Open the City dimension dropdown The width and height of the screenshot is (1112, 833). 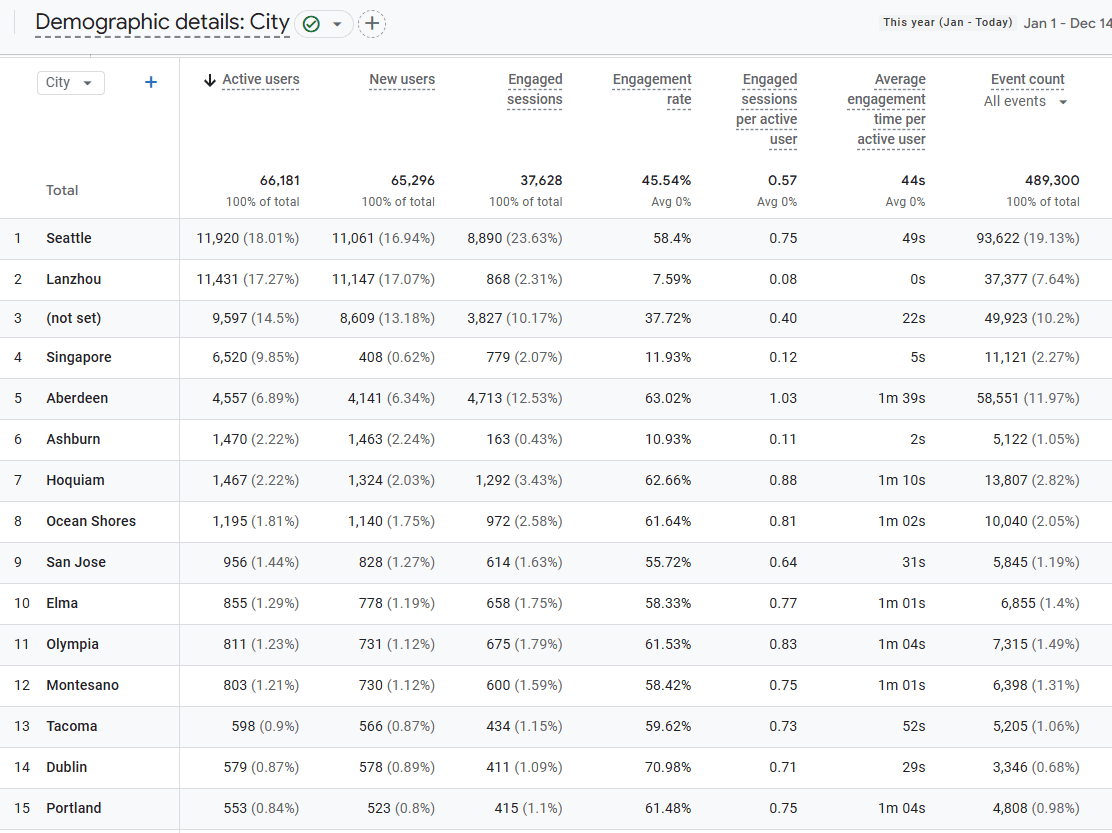pyautogui.click(x=70, y=82)
